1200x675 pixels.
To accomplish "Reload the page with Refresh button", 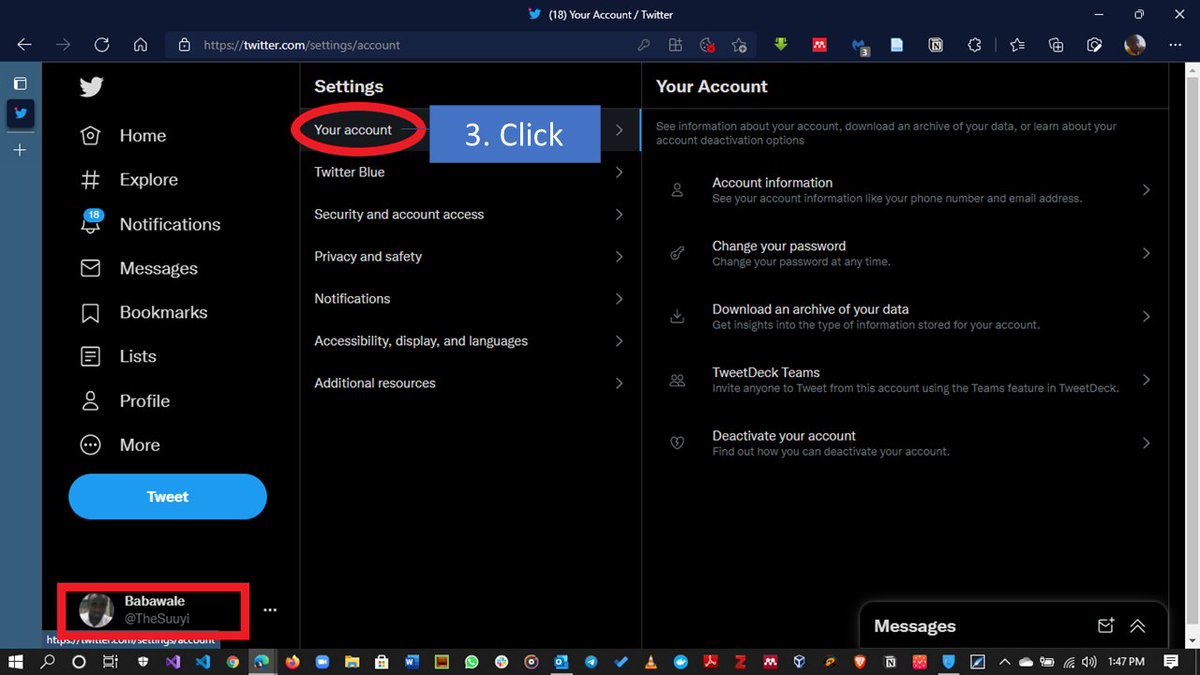I will [101, 45].
